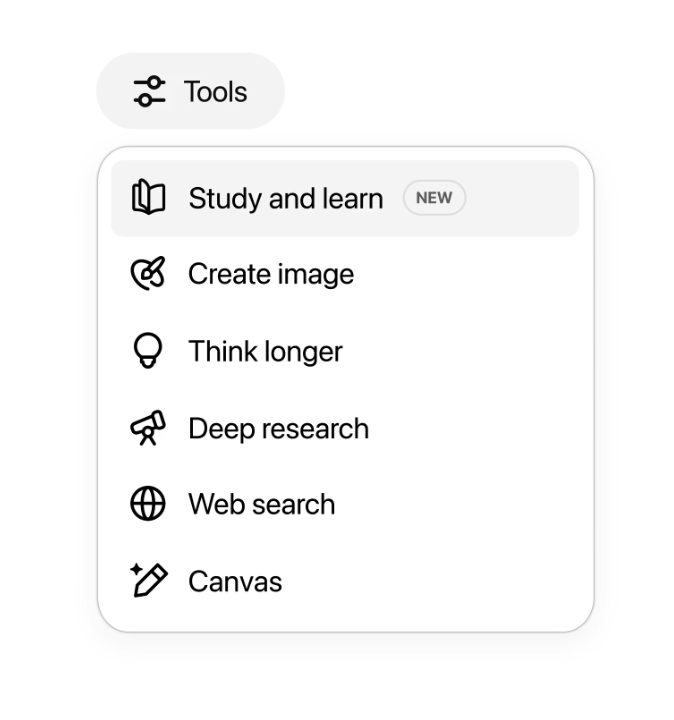The height and width of the screenshot is (720, 674).
Task: Turn on Web search tool
Action: tap(345, 504)
